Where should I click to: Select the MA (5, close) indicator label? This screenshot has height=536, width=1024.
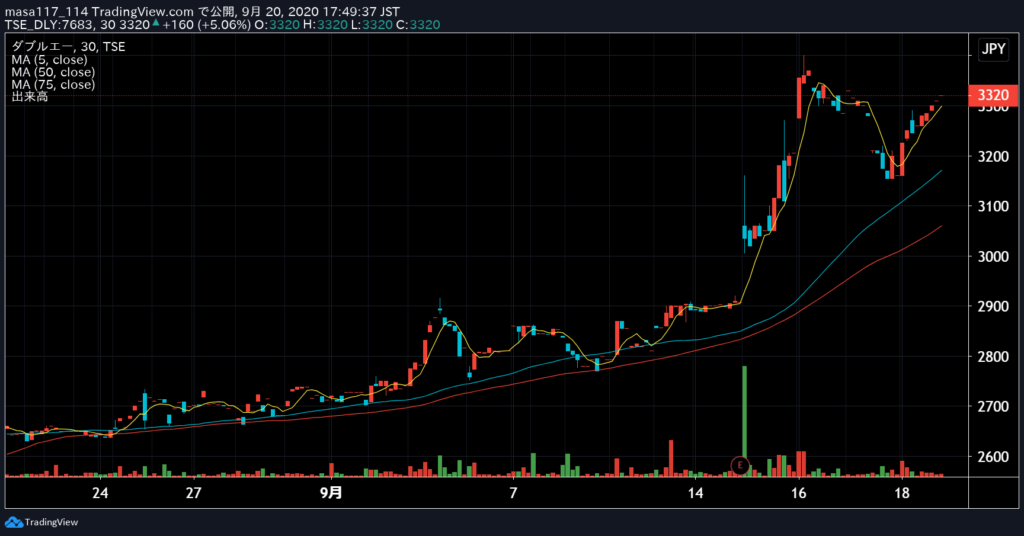(x=50, y=59)
